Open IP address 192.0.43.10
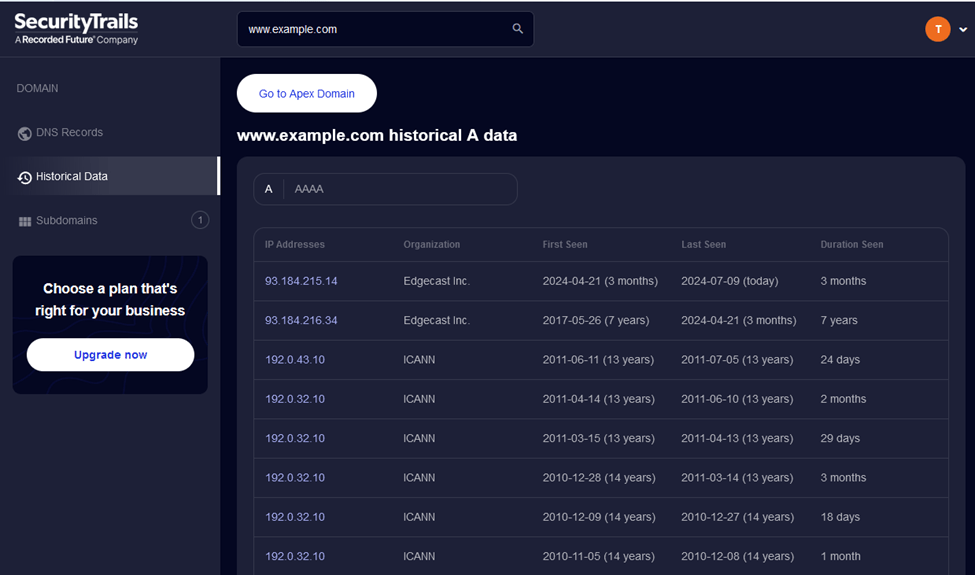This screenshot has height=575, width=975. (x=295, y=359)
